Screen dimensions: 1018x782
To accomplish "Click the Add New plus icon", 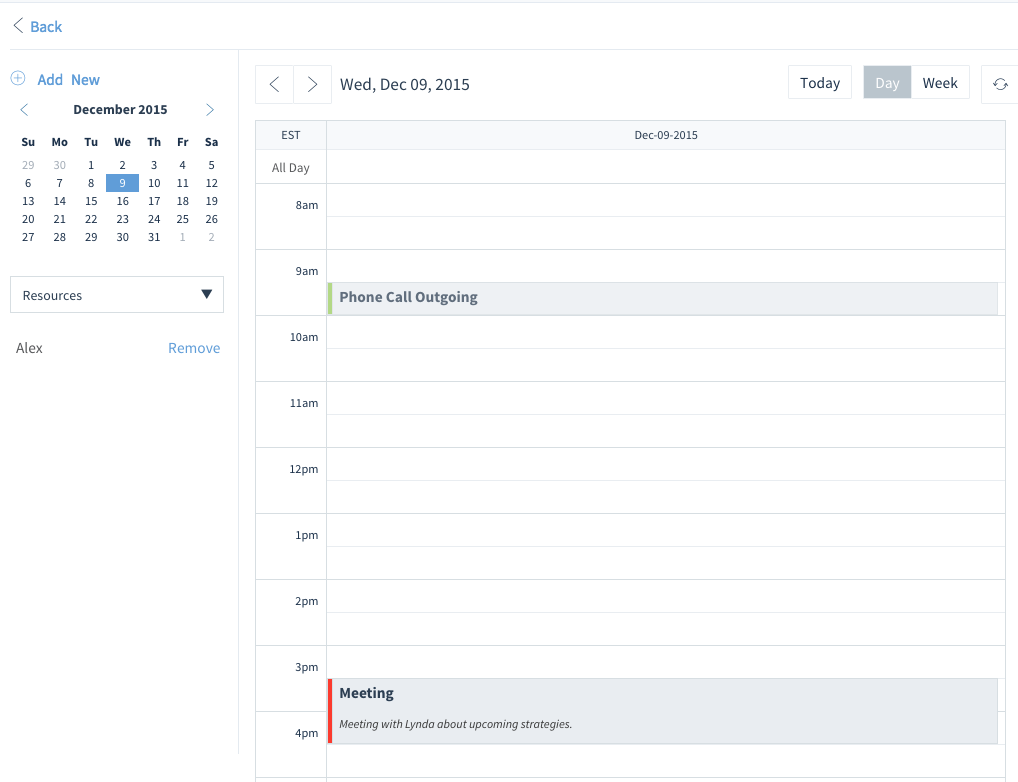I will [18, 79].
